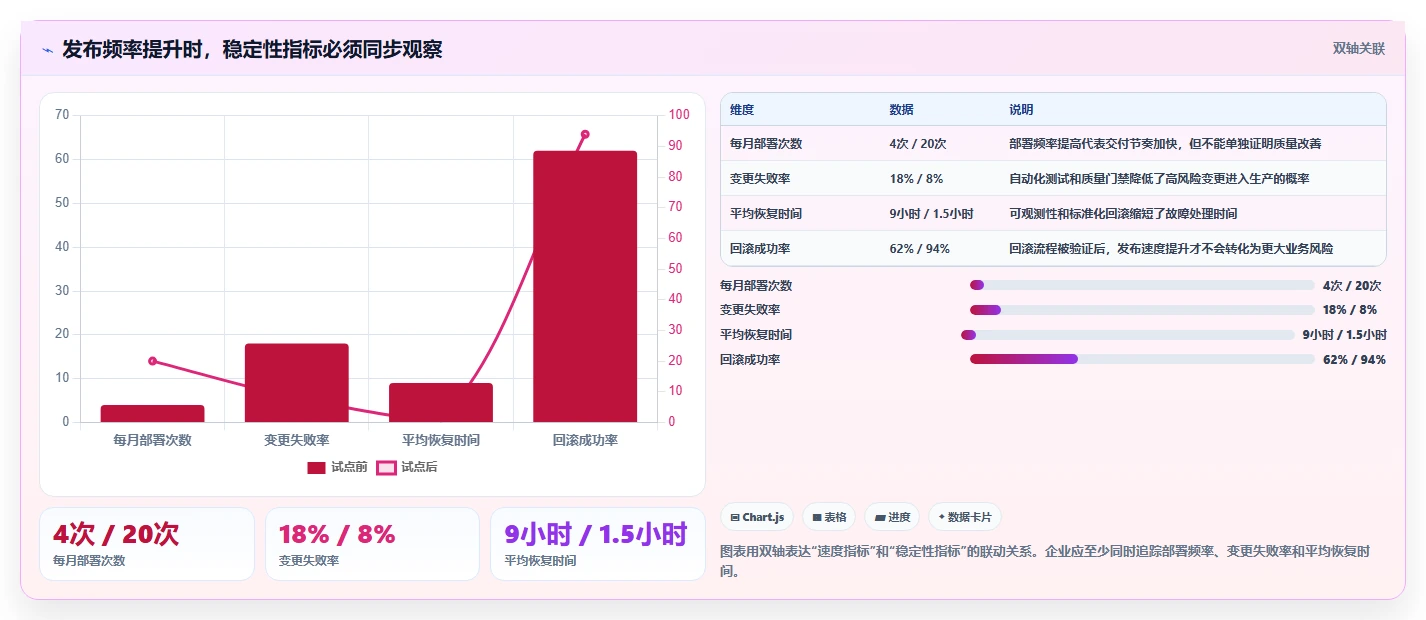Open the 4次 / 20次 stat card

(x=147, y=544)
